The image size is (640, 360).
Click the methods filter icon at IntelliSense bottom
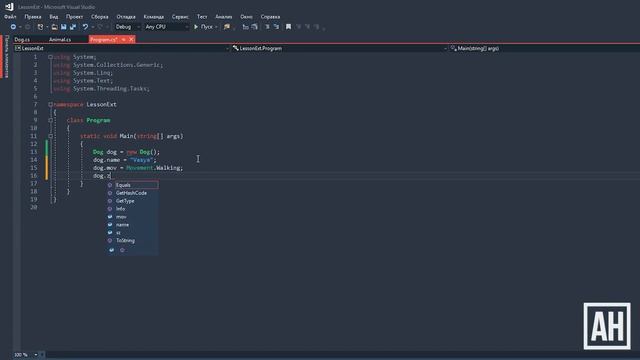(122, 250)
